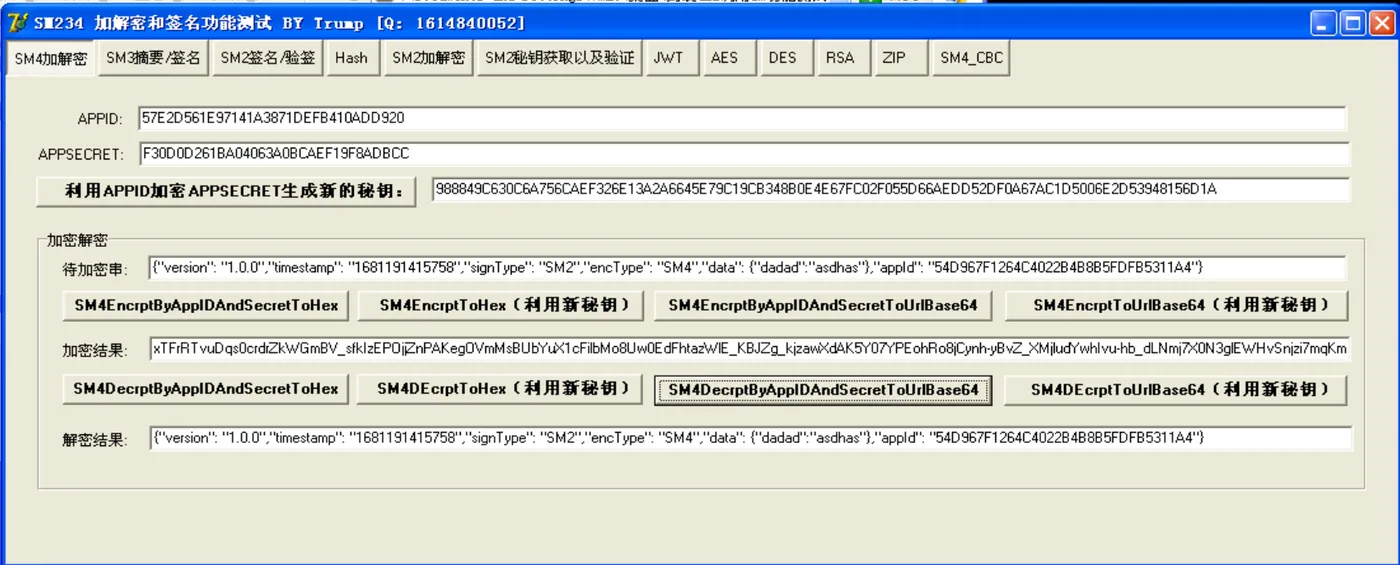Maximize the SM234 window
The width and height of the screenshot is (1400, 565).
tap(1352, 24)
